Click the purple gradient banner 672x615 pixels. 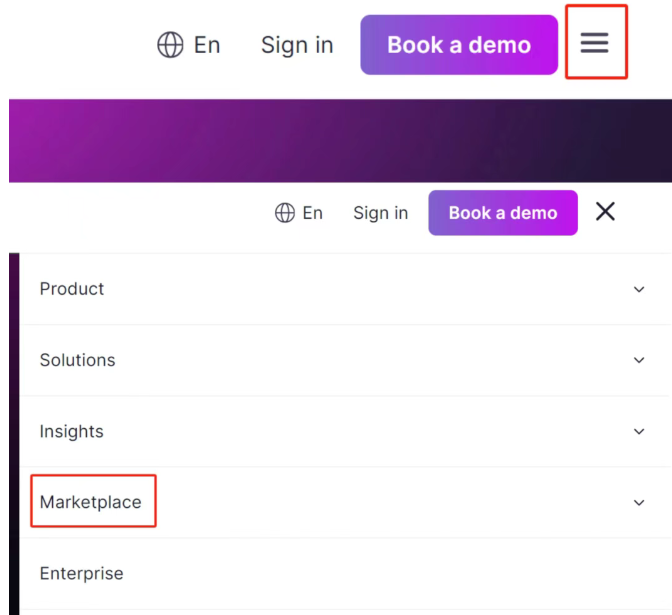[x=340, y=141]
